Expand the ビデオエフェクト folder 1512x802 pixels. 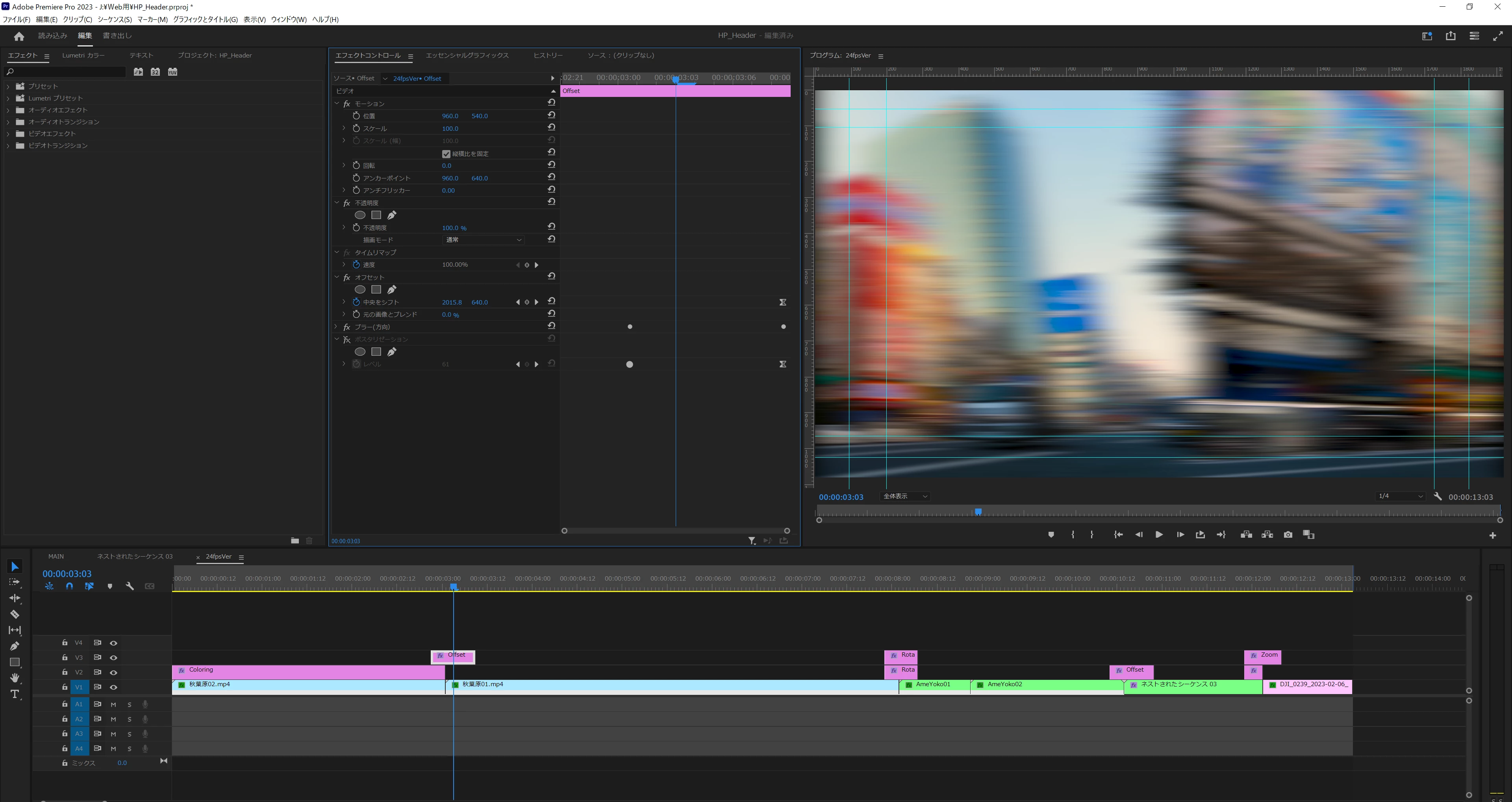click(8, 134)
